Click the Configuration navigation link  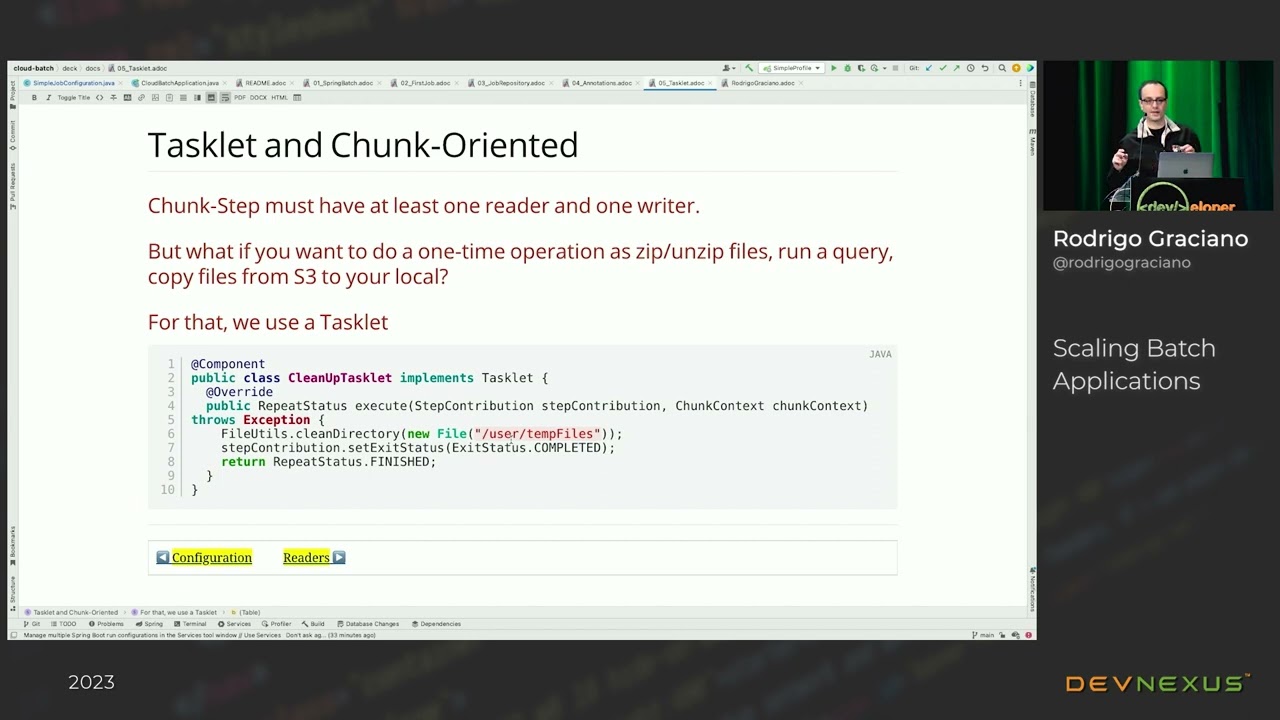tap(211, 557)
